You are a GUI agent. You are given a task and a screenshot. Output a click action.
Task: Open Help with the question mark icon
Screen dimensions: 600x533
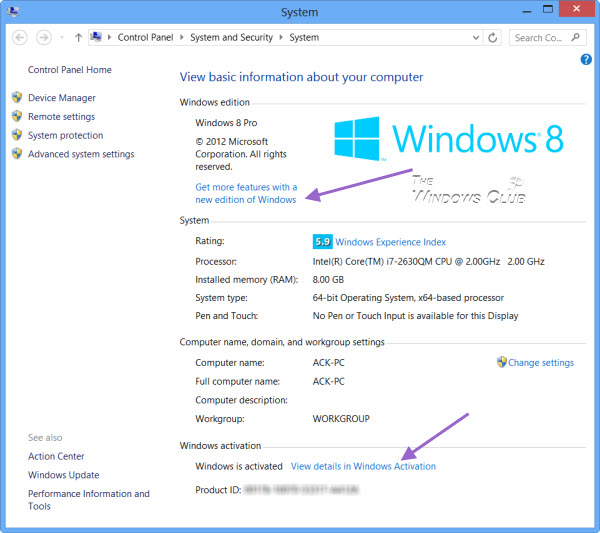tap(586, 59)
